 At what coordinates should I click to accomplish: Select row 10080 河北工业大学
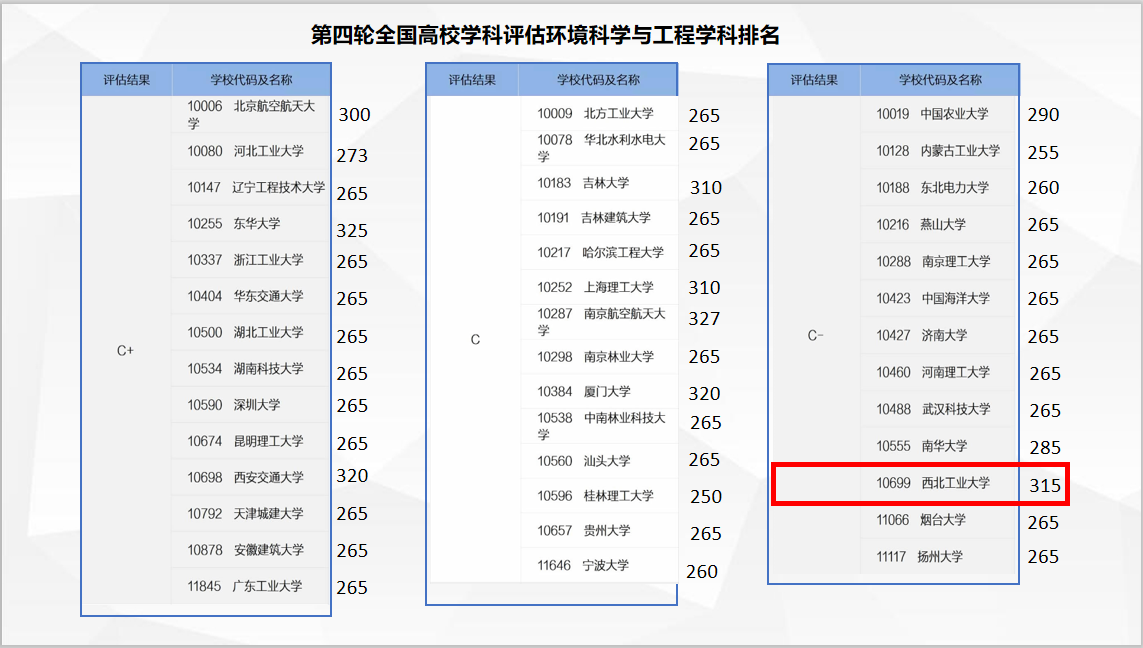click(x=251, y=152)
